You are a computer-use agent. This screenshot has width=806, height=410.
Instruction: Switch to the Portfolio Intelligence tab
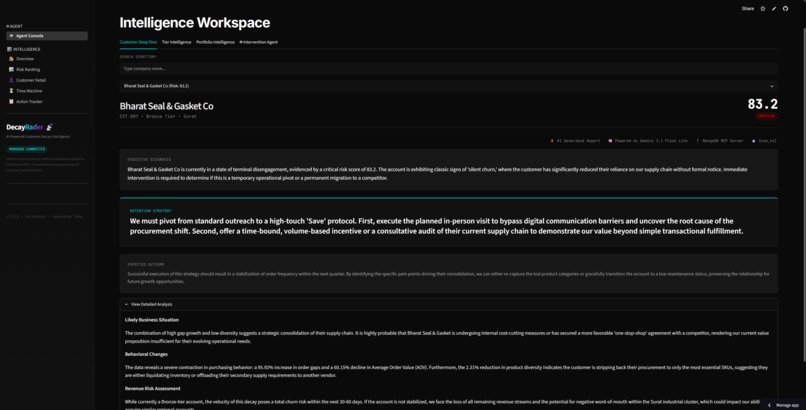[x=215, y=42]
